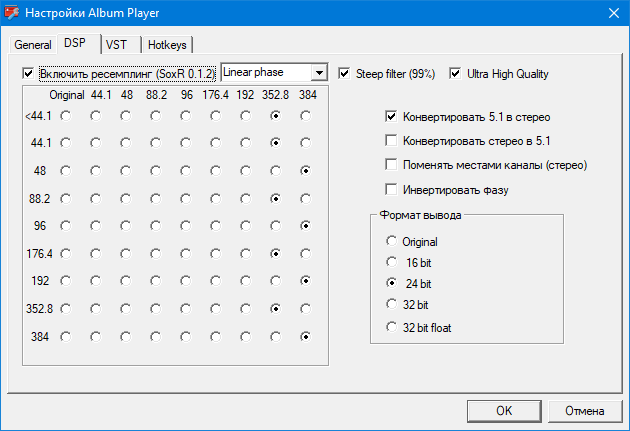
Task: Click the Album Player app icon in title bar
Action: (x=11, y=12)
